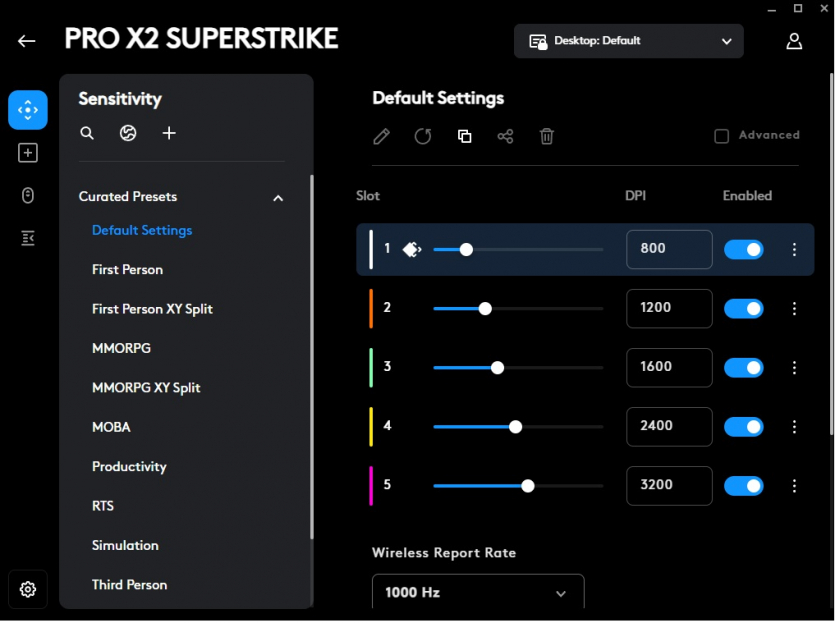Collapse the Curated Presets section
Image resolution: width=835 pixels, height=623 pixels.
click(x=278, y=198)
